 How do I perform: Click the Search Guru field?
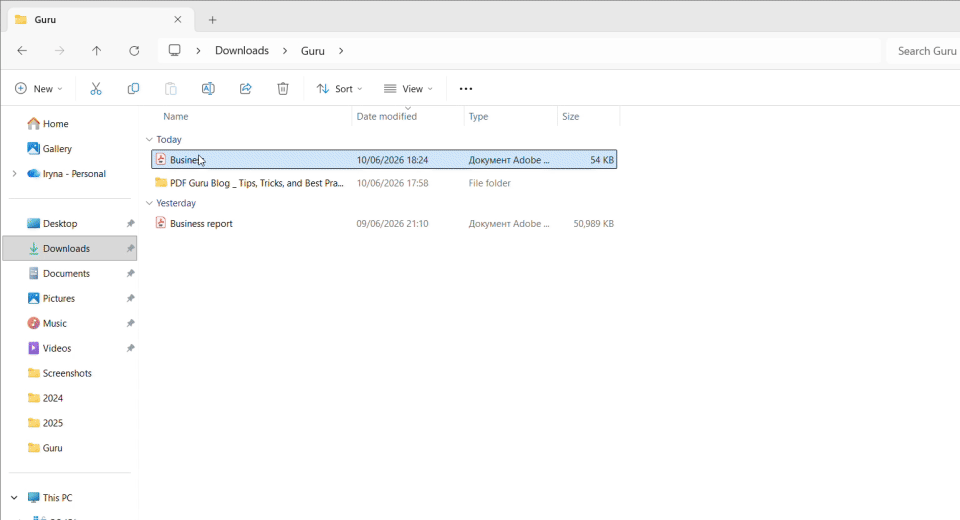click(x=923, y=51)
